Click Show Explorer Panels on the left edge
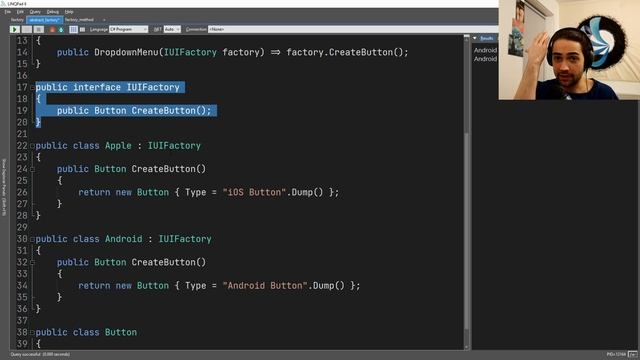The height and width of the screenshot is (360, 640). [4, 188]
